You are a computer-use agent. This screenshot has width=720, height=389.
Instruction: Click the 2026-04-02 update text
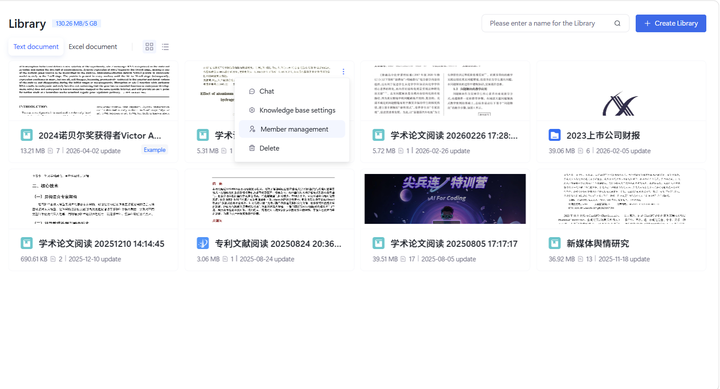coord(93,151)
